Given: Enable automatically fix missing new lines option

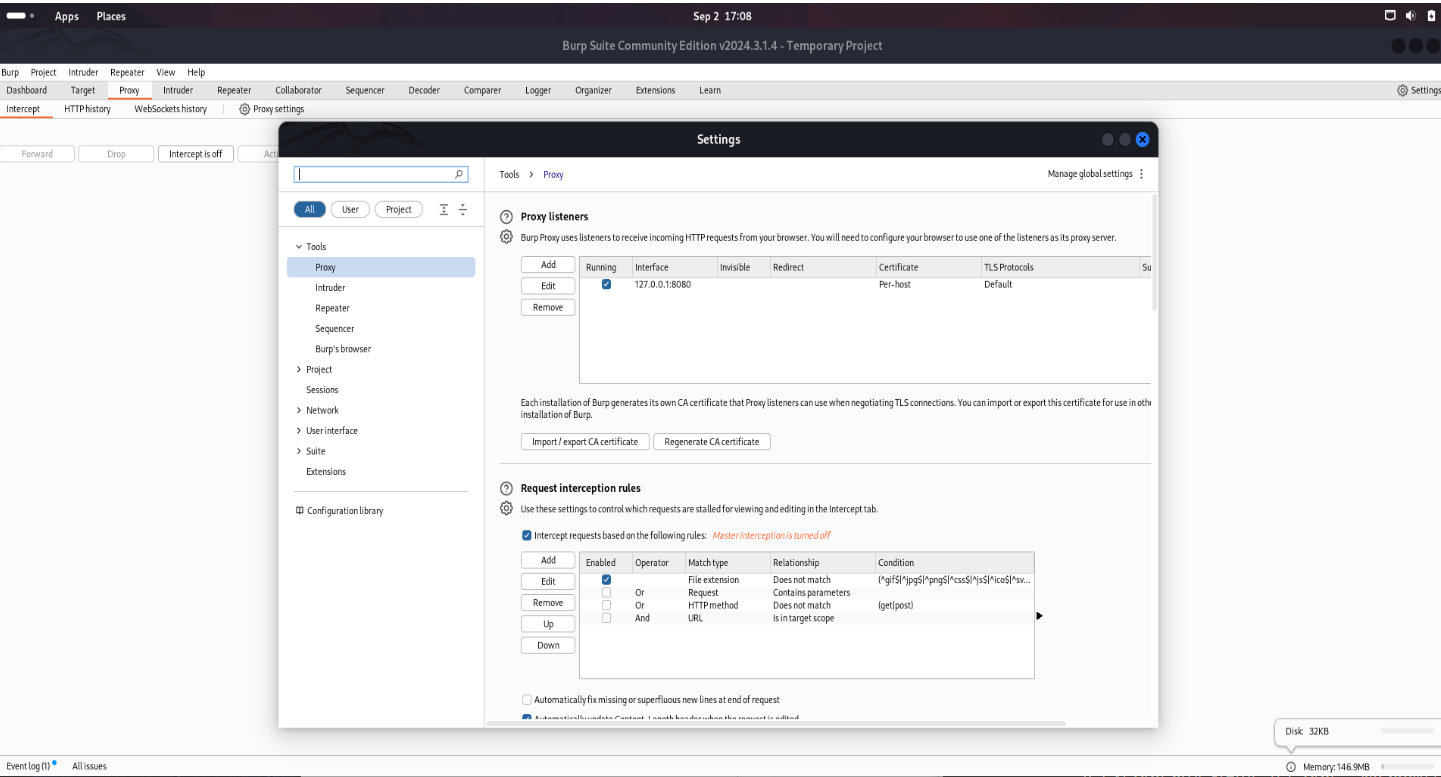Looking at the screenshot, I should [x=527, y=700].
